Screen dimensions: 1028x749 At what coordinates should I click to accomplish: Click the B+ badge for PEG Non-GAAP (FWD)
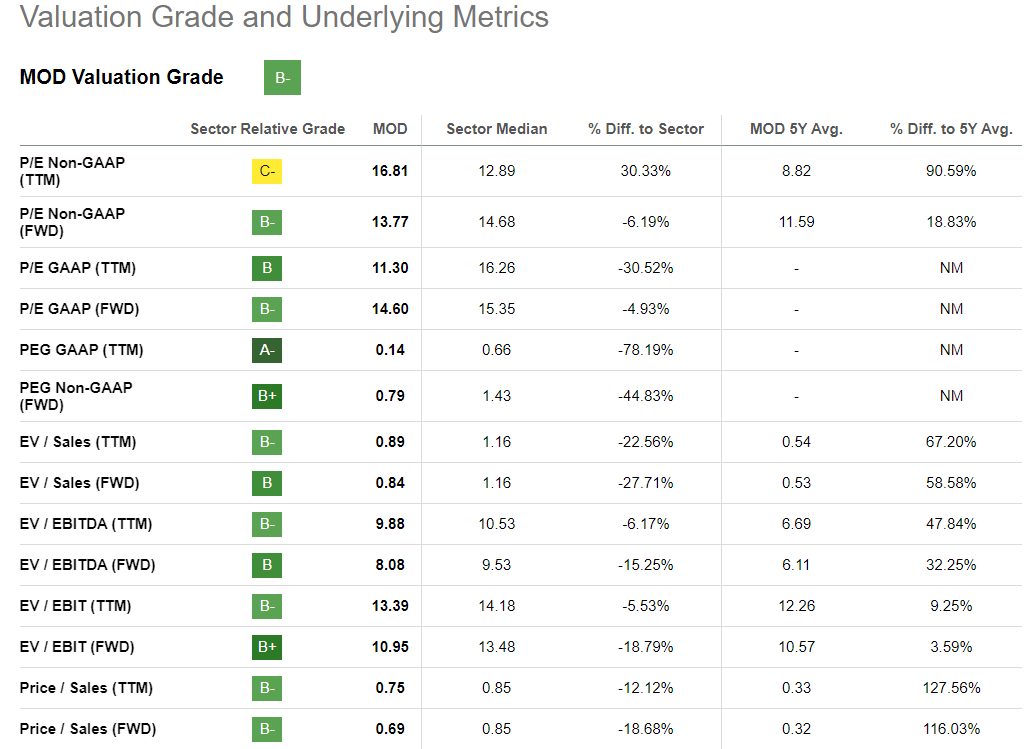coord(267,396)
